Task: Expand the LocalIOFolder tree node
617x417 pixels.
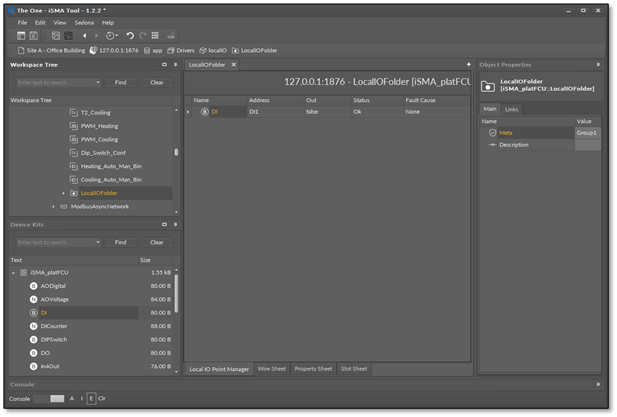Action: 63,193
